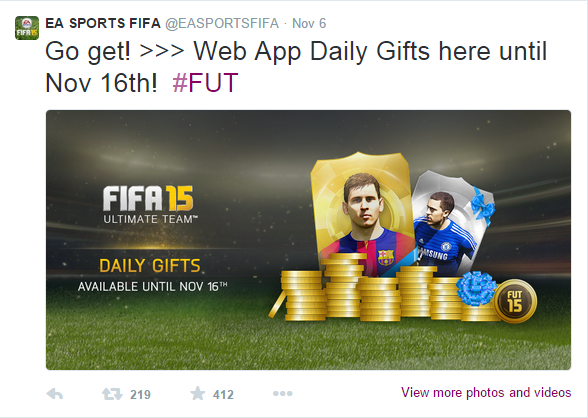
Task: Click the favorite count 412
Action: [223, 394]
